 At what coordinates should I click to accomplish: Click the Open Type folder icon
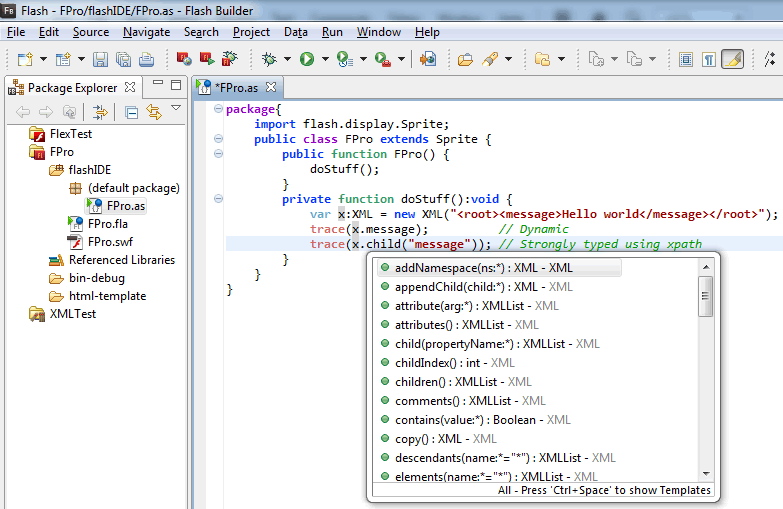coord(465,59)
